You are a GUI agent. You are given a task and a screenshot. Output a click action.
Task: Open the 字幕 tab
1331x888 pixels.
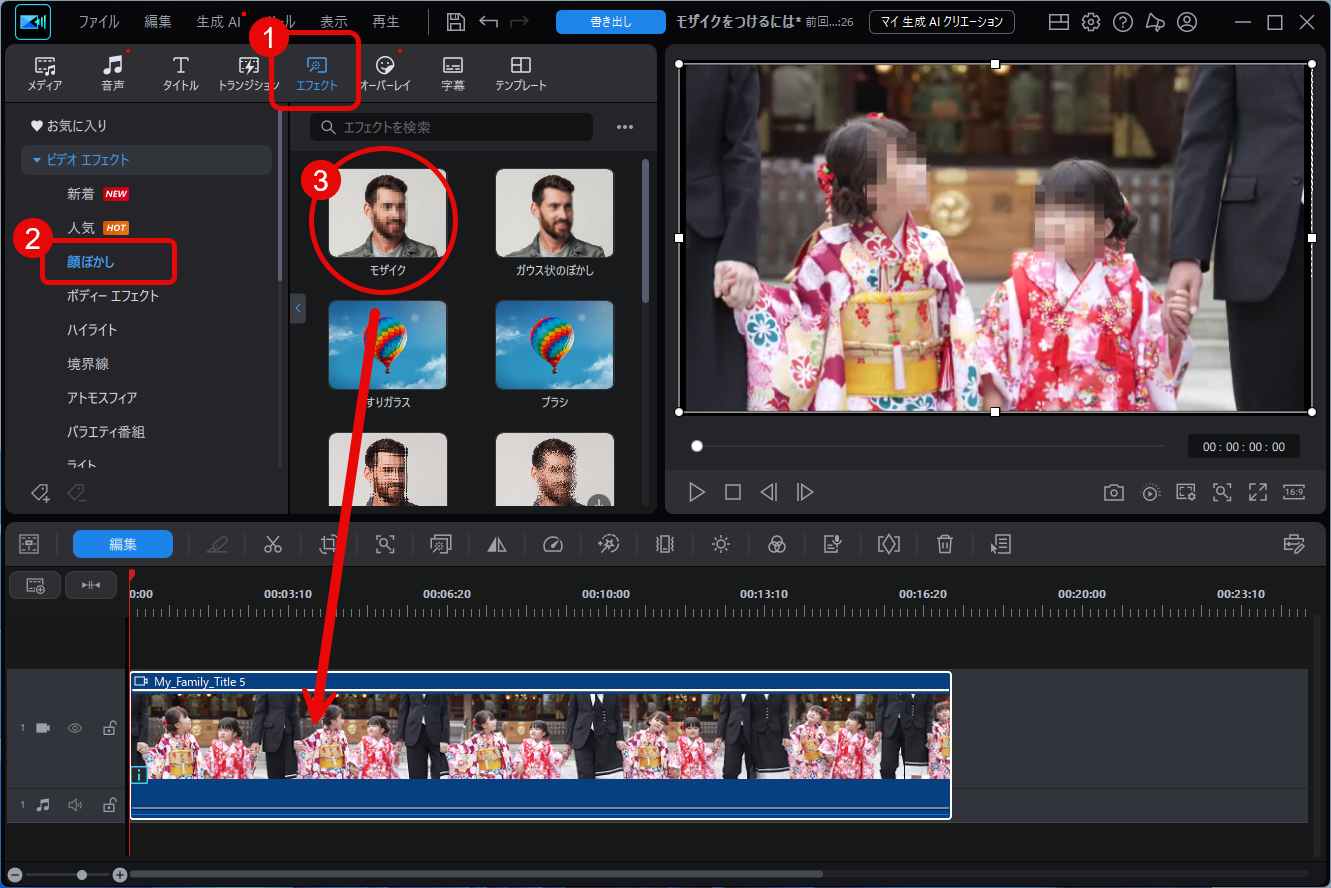pos(453,74)
